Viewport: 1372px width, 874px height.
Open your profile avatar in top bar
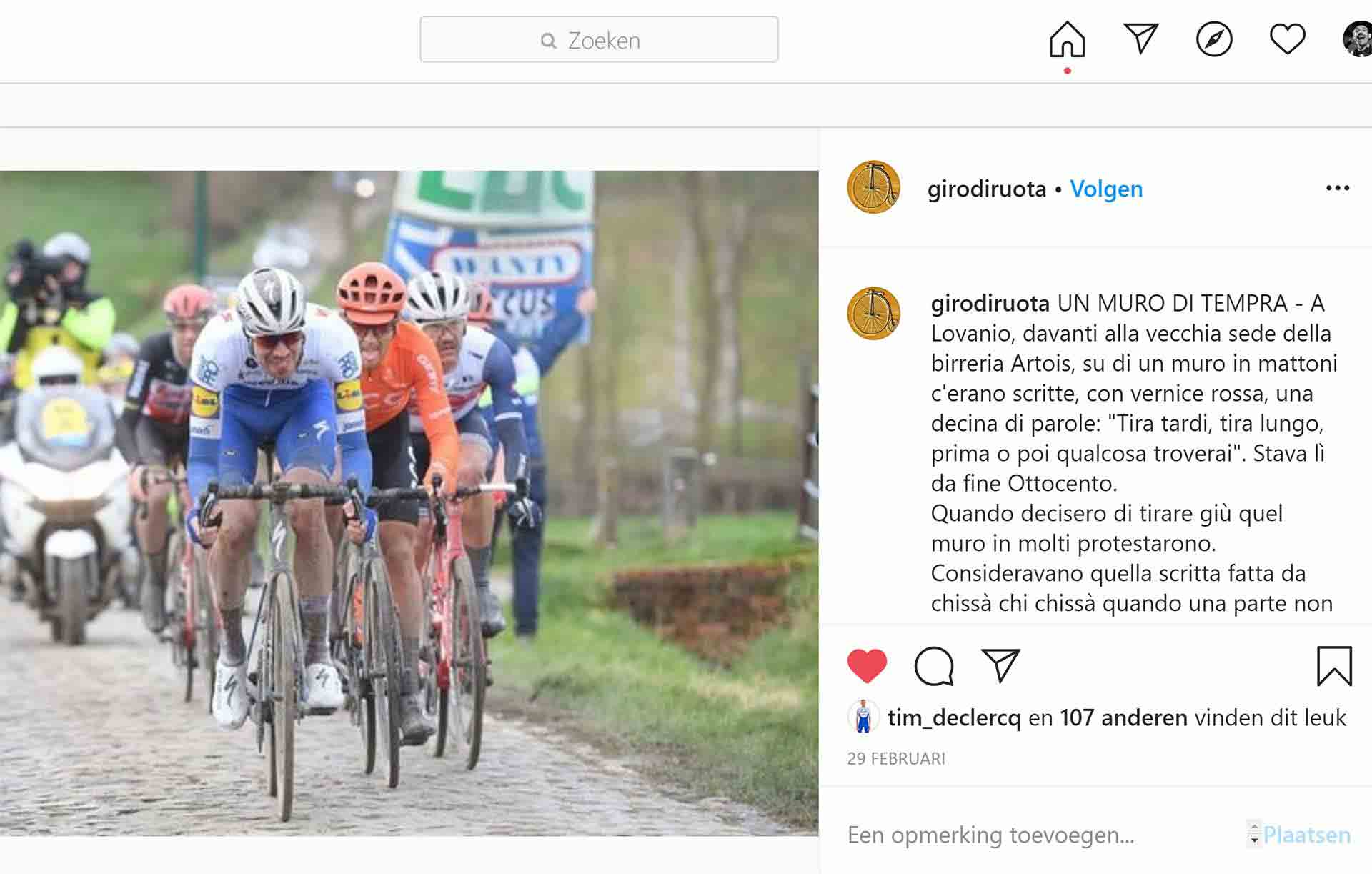1358,39
